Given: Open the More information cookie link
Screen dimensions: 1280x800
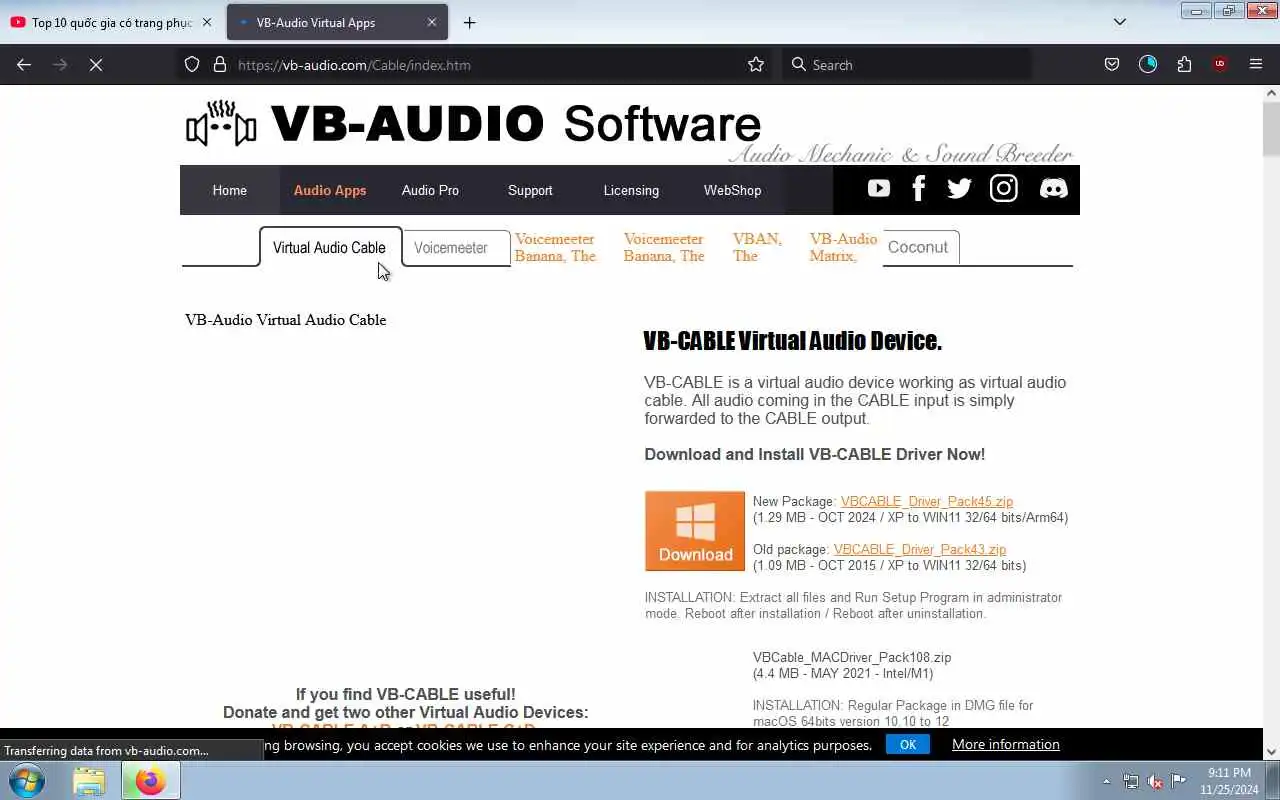Looking at the screenshot, I should coord(1006,744).
